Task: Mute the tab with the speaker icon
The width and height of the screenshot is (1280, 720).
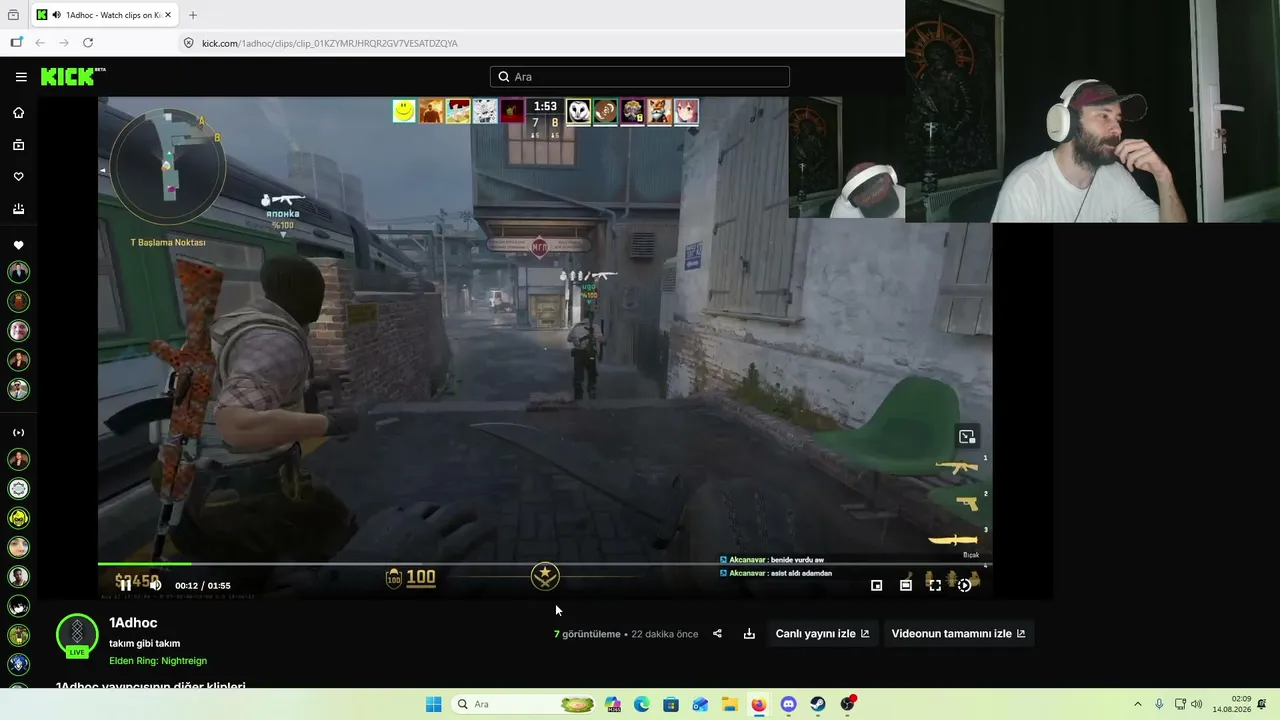Action: click(x=57, y=15)
